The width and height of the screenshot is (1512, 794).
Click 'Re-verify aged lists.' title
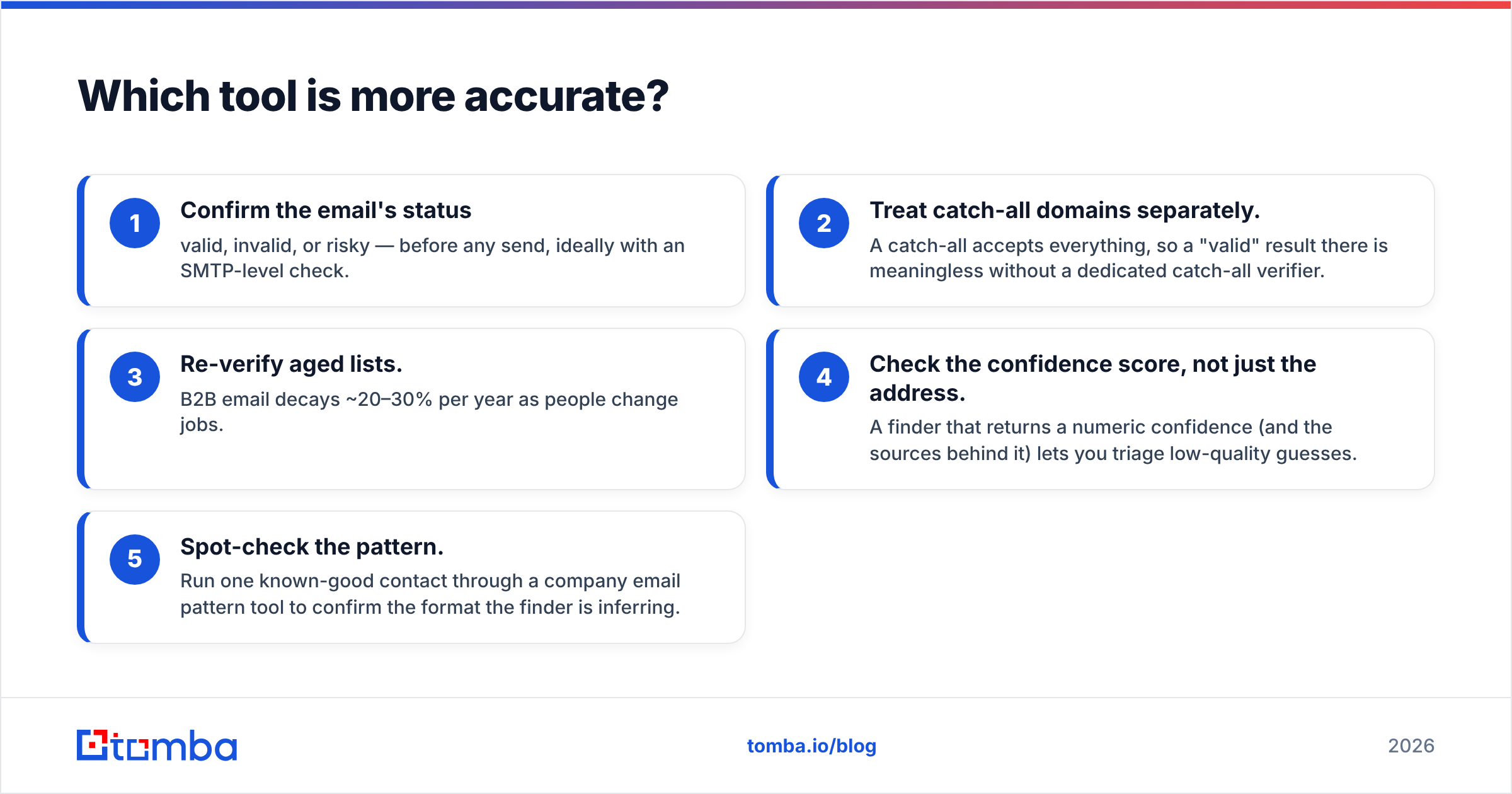pyautogui.click(x=291, y=364)
